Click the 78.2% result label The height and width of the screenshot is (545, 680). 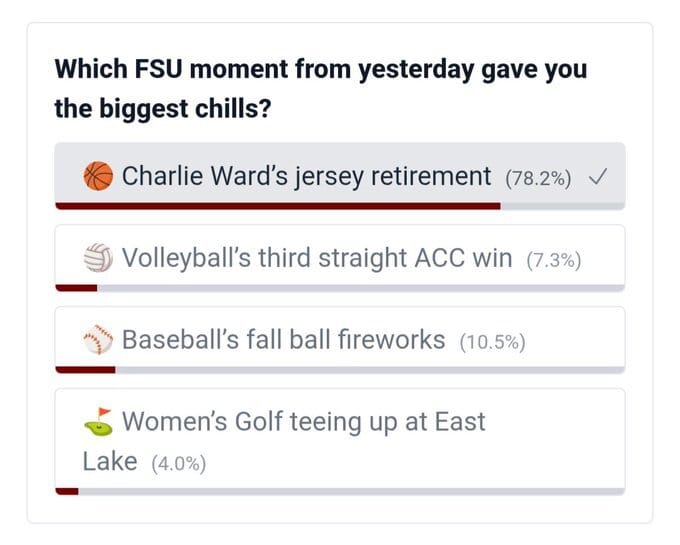[x=538, y=178]
